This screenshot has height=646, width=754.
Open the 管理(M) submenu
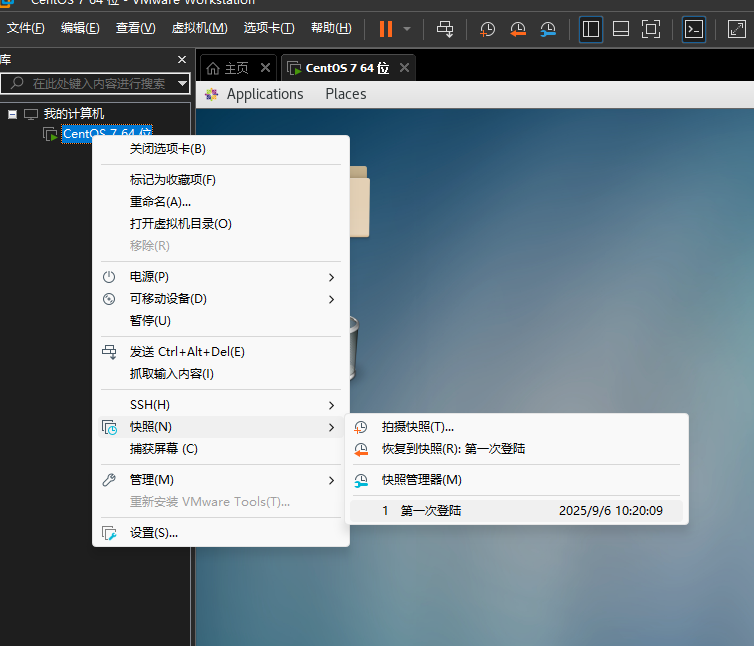[x=221, y=480]
